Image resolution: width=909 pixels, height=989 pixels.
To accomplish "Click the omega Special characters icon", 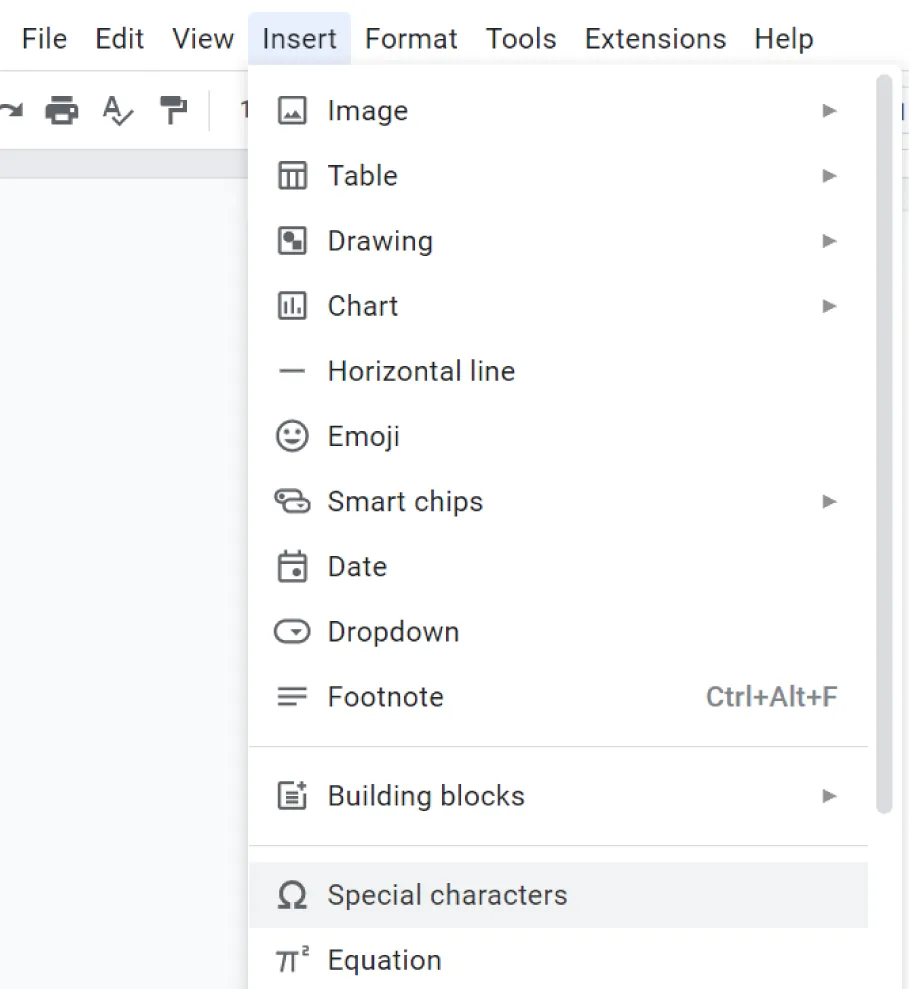I will pos(291,895).
